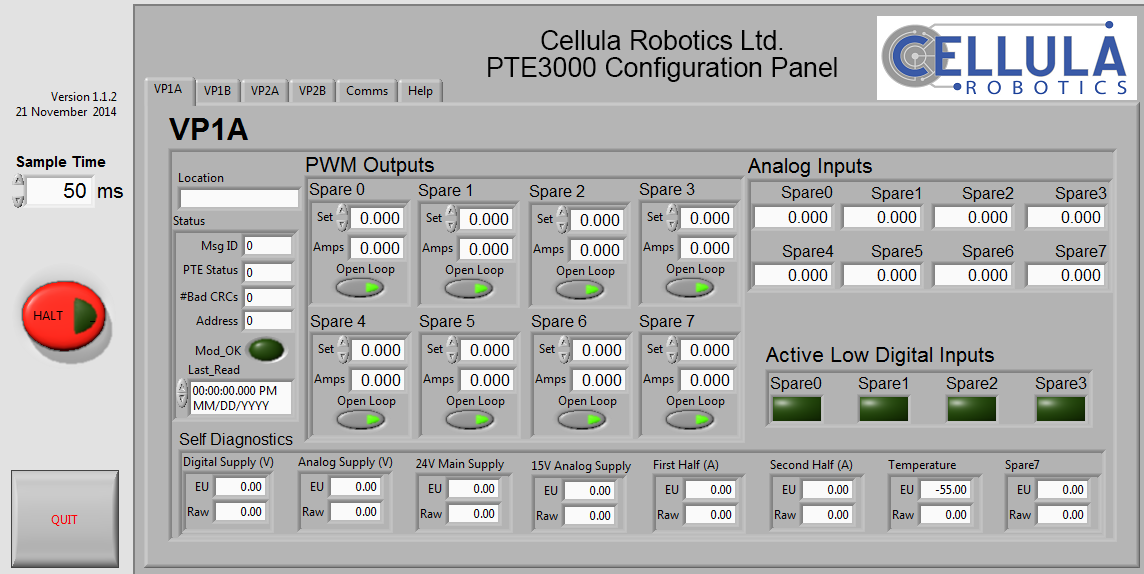Click the Location text field
Screen dimensions: 1144x574
[239, 198]
